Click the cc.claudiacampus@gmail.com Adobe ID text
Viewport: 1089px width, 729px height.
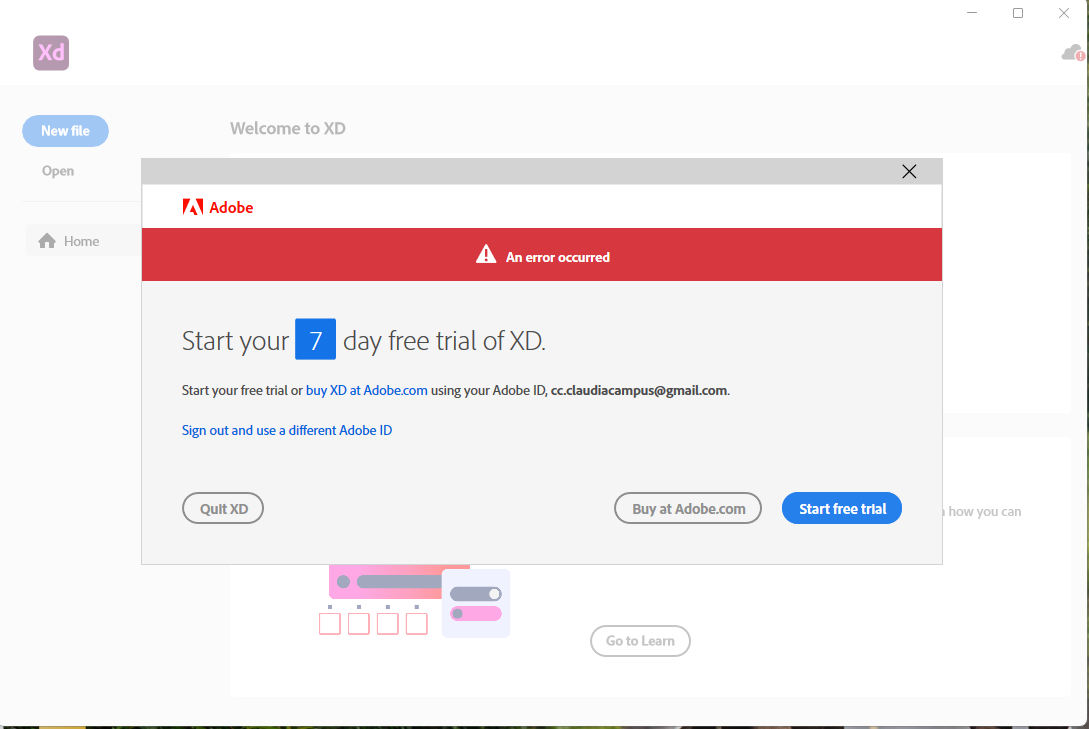[638, 390]
